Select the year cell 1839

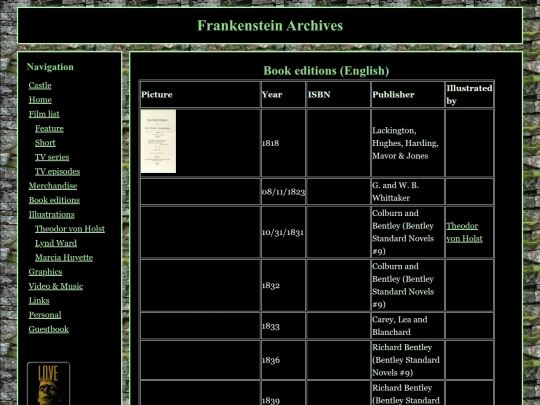pos(283,393)
